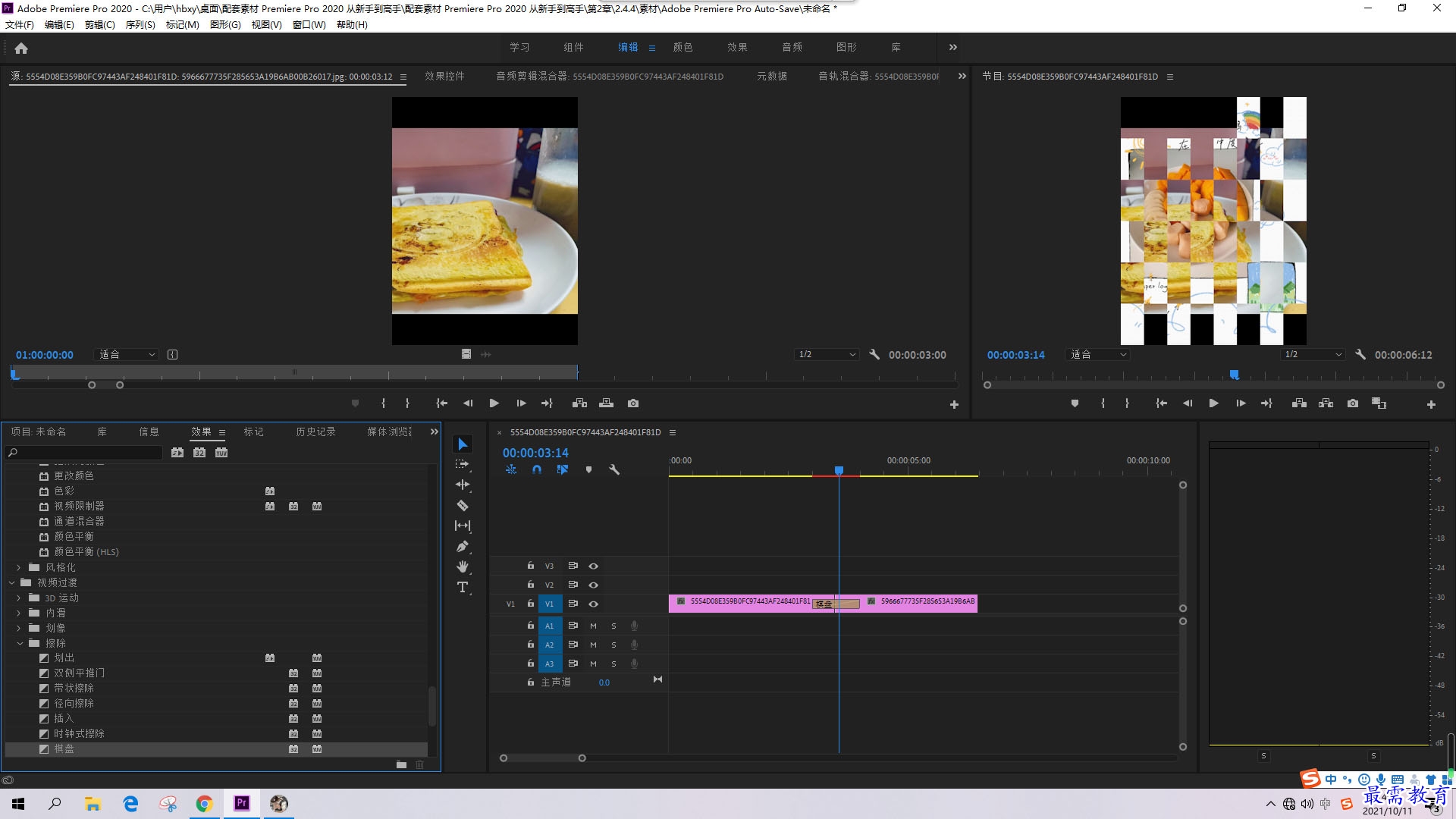The image size is (1456, 819).
Task: Click Extract button in program monitor
Action: [1326, 403]
